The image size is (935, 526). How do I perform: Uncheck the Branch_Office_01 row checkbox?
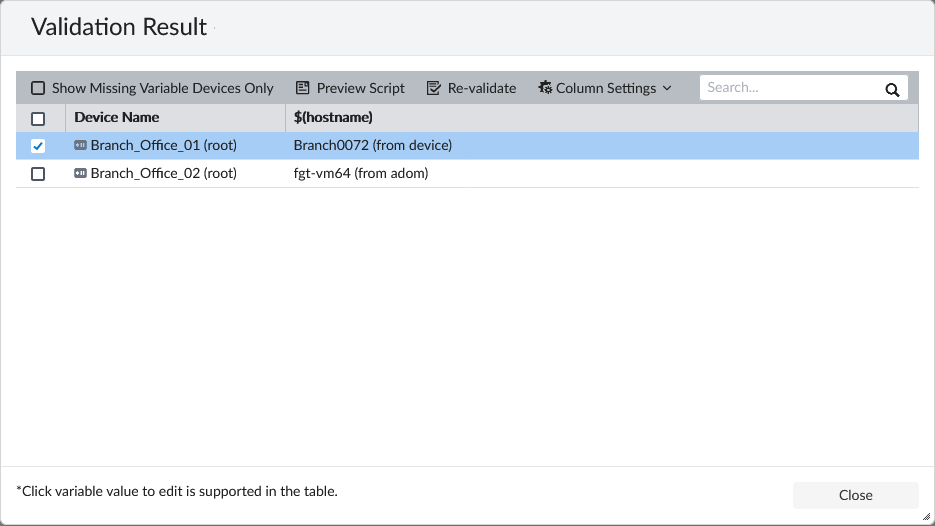point(38,146)
